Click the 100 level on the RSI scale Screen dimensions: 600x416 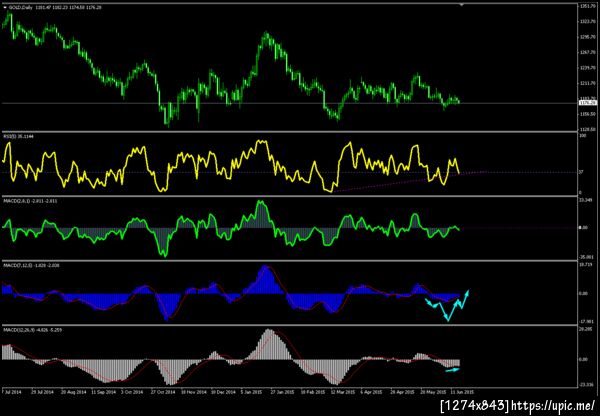point(582,136)
